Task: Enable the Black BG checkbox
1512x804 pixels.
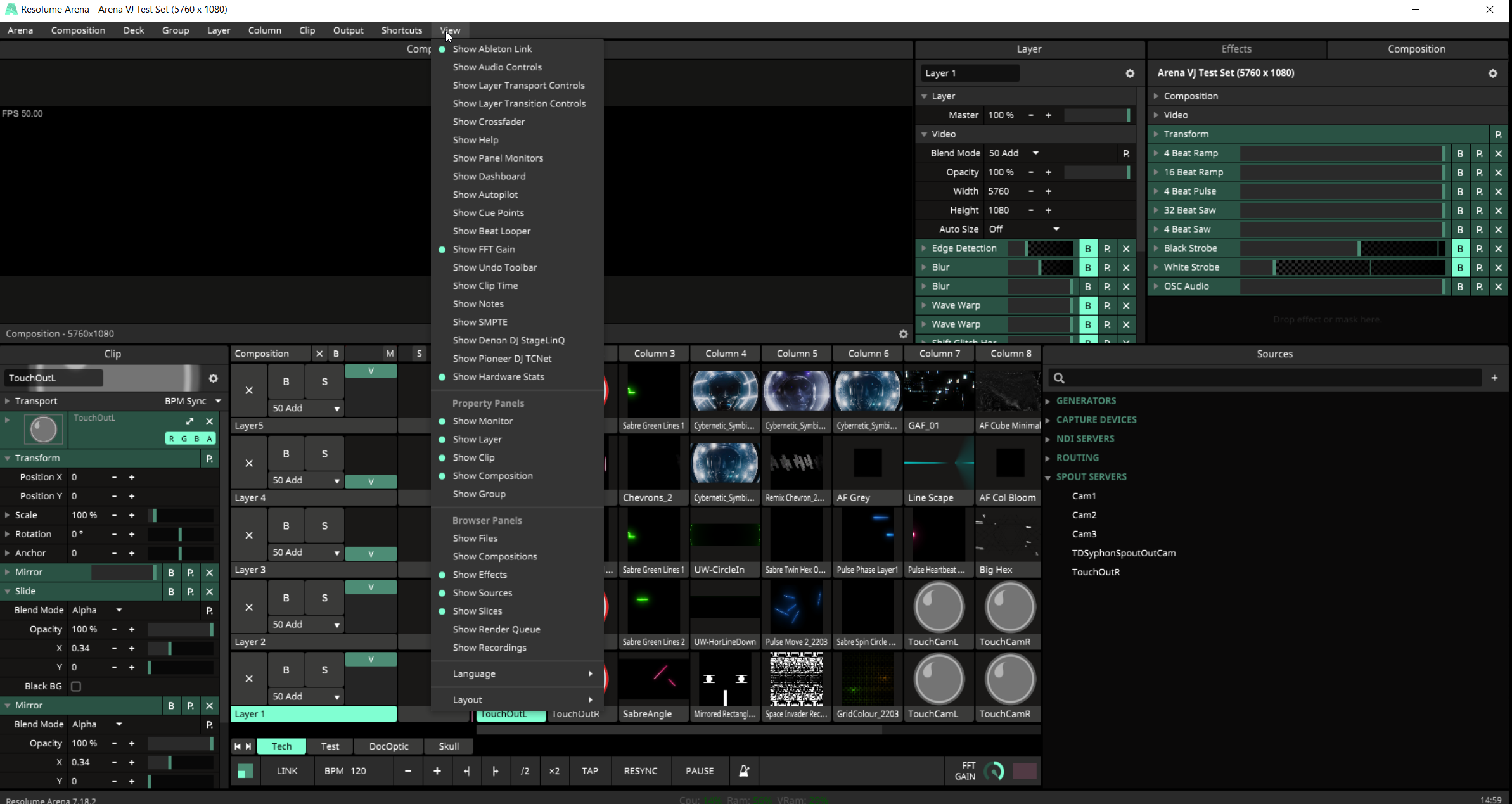Action: click(x=76, y=686)
